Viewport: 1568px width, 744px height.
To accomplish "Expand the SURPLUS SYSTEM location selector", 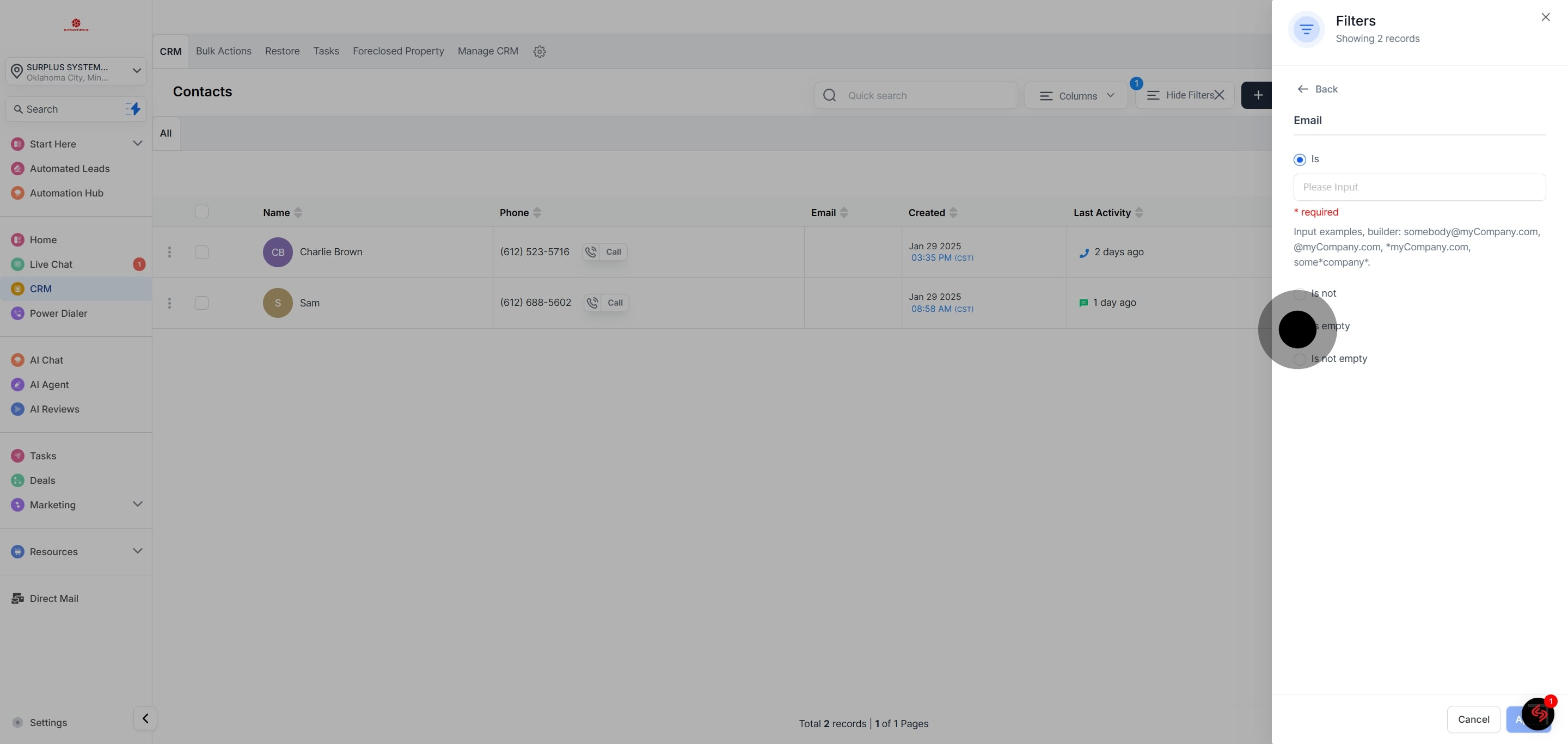I will click(76, 72).
